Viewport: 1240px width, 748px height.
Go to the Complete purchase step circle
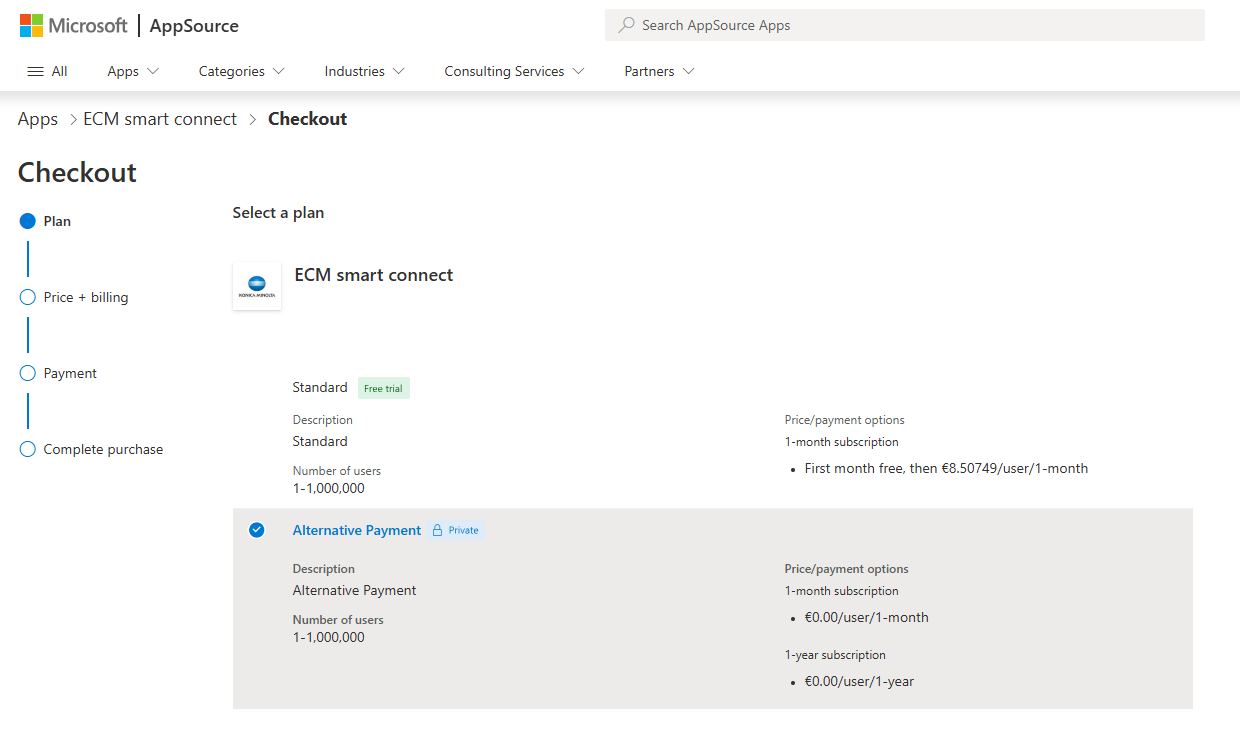[28, 449]
